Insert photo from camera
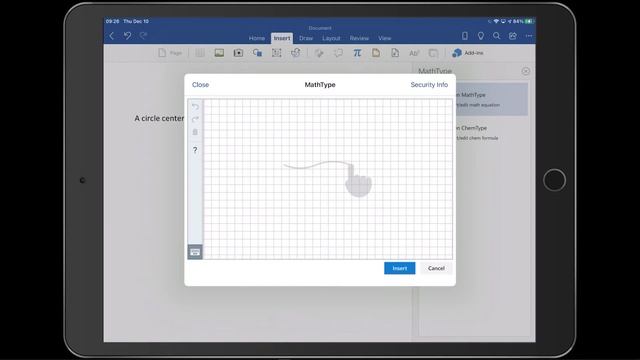Image resolution: width=640 pixels, height=360 pixels. point(238,53)
